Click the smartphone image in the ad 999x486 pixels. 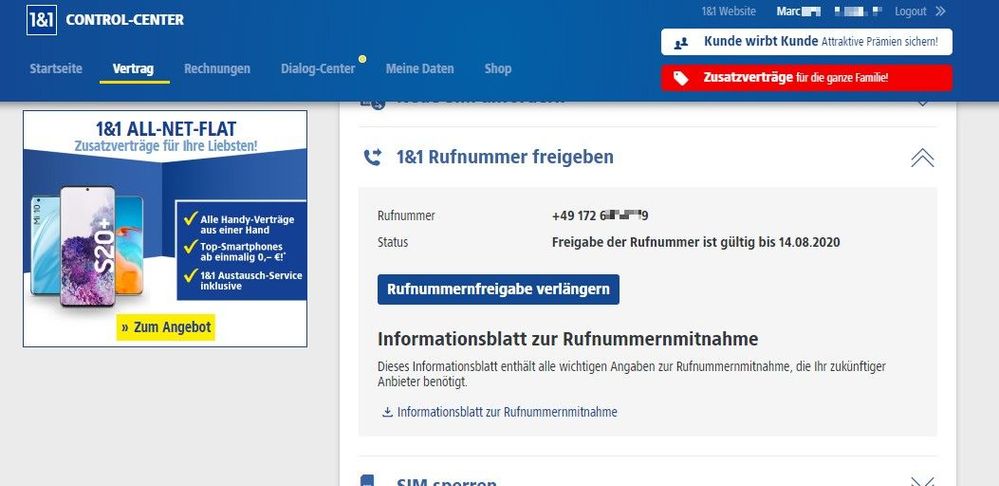click(88, 247)
